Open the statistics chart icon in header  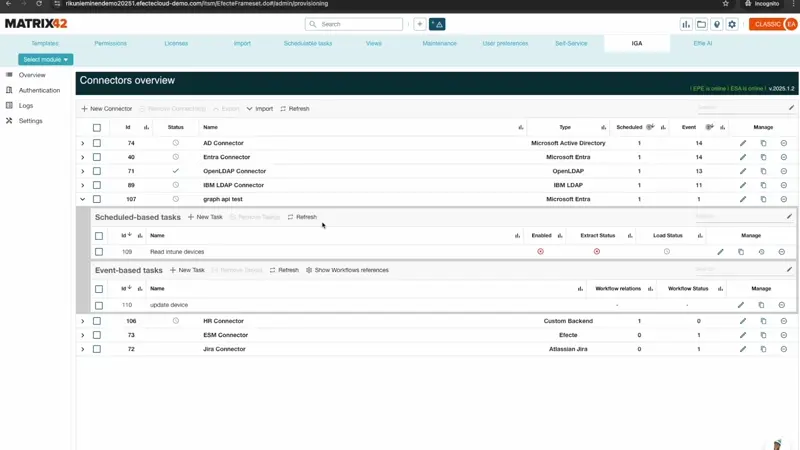686,24
